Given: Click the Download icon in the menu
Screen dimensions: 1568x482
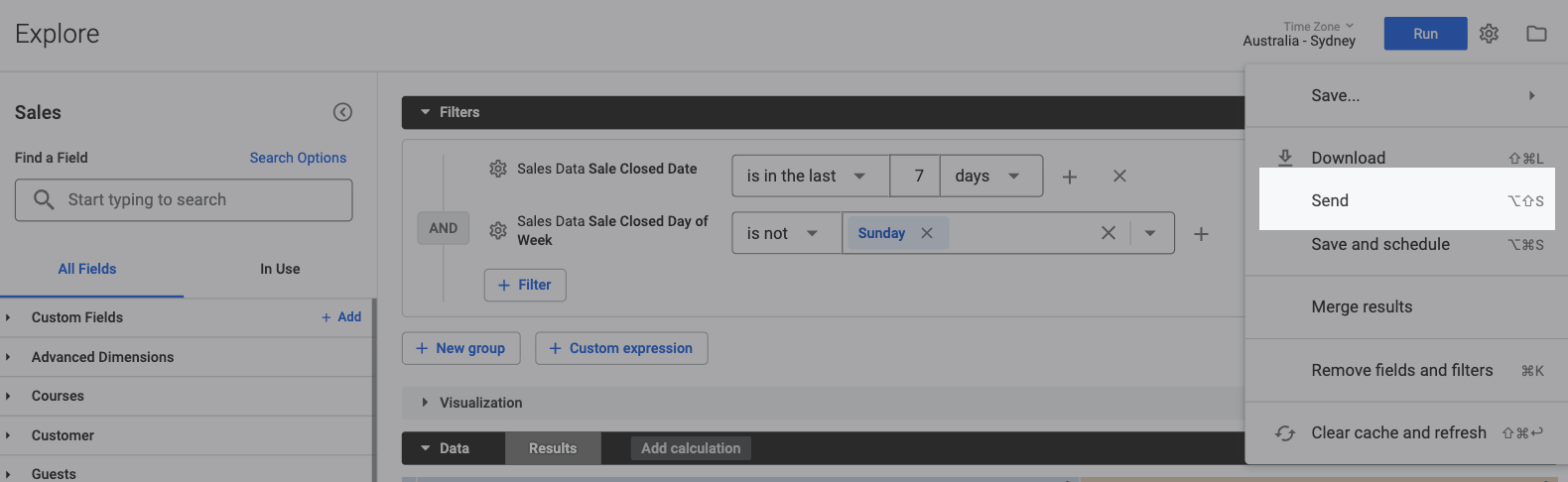Looking at the screenshot, I should [1285, 158].
